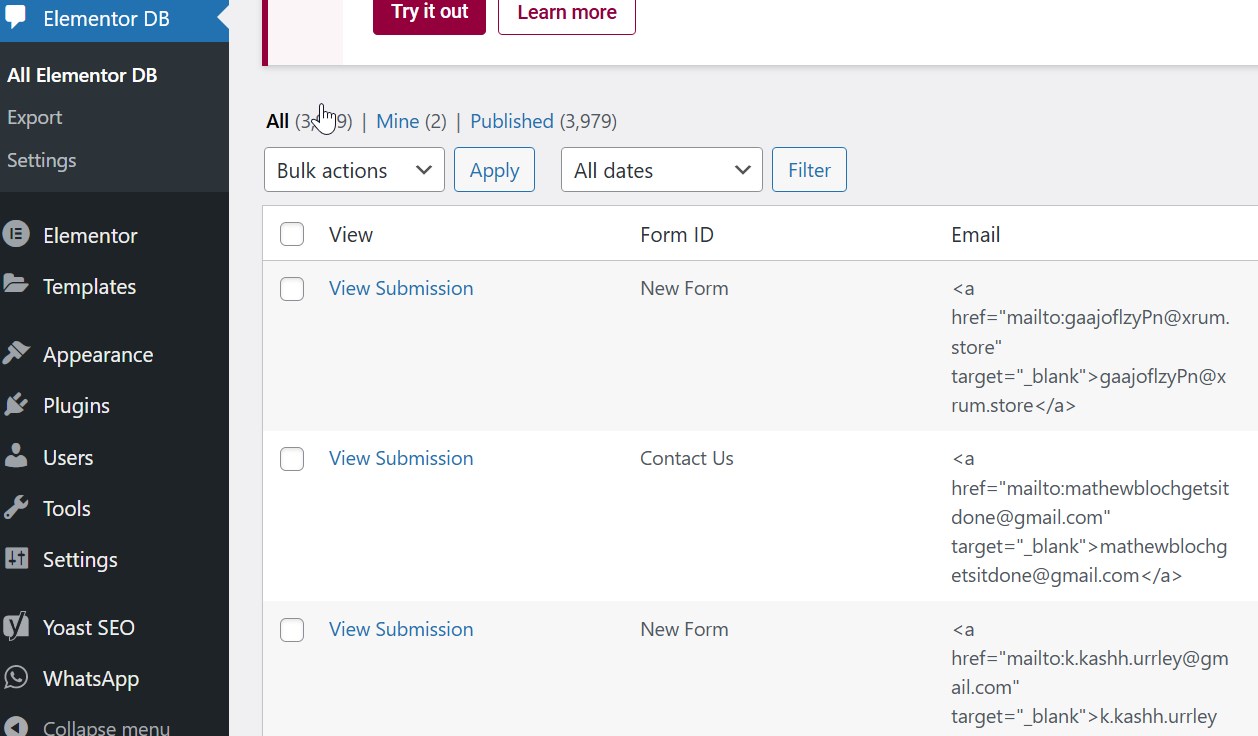Open the Export submenu item

click(x=35, y=117)
